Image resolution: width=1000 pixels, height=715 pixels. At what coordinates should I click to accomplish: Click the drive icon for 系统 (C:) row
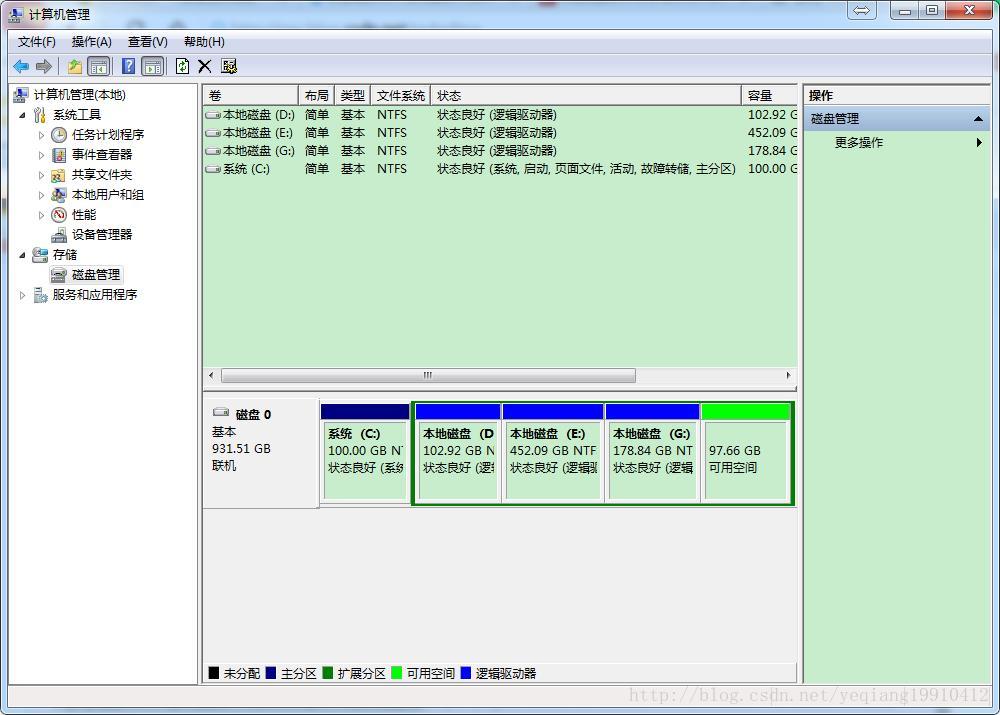point(213,169)
